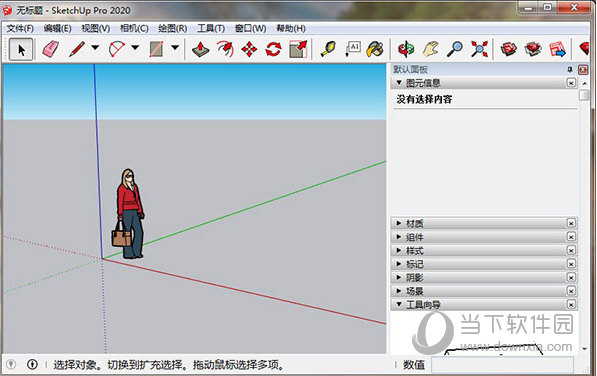This screenshot has width=597, height=376.
Task: Expand the 标记 panel
Action: click(399, 264)
